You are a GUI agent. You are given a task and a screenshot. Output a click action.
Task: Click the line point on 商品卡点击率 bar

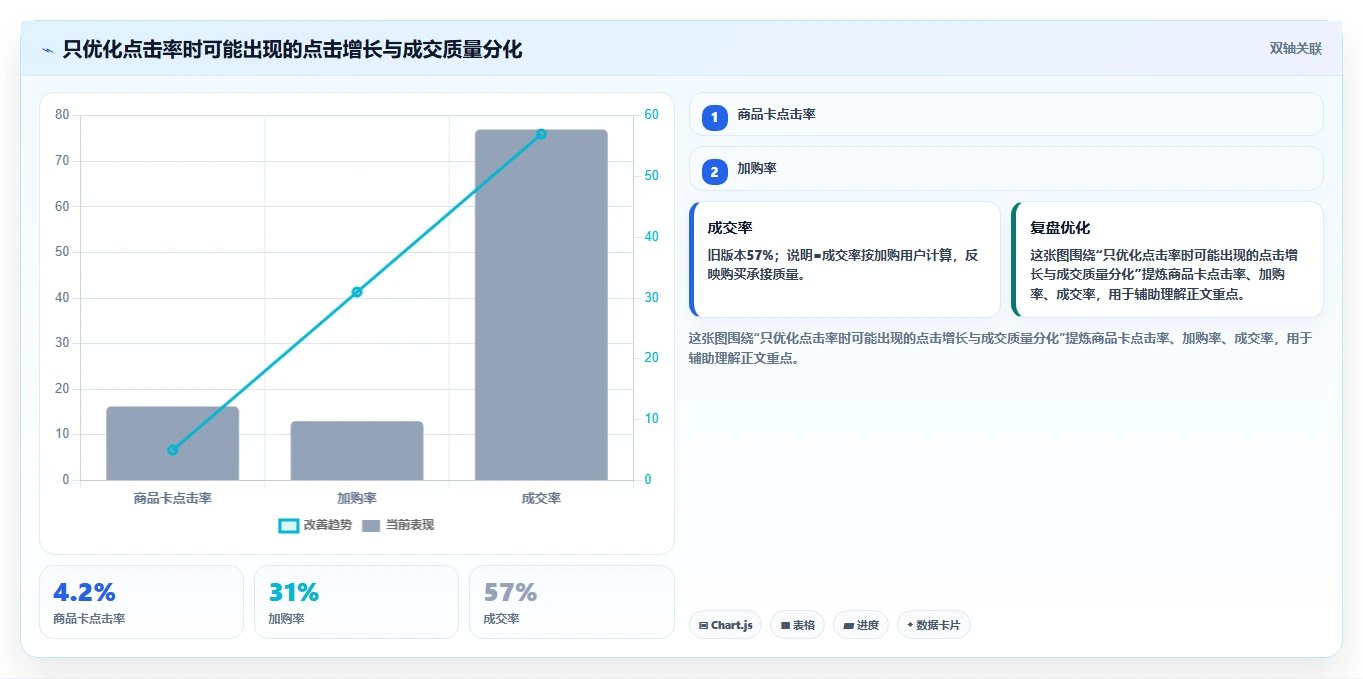(x=172, y=450)
